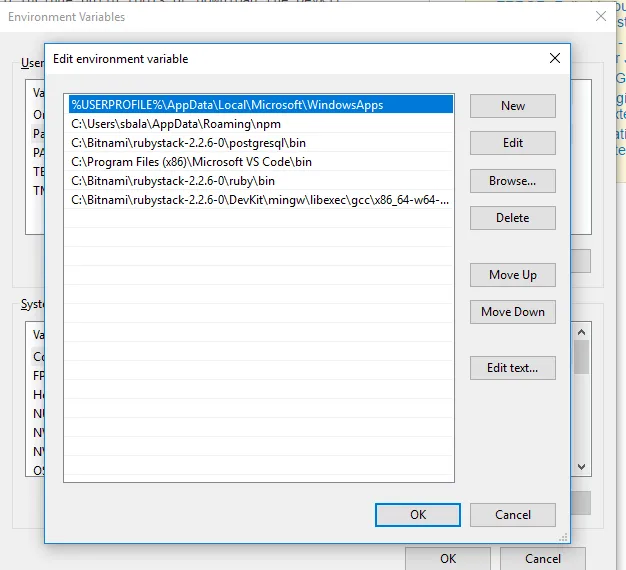Click the Edit button

513,143
